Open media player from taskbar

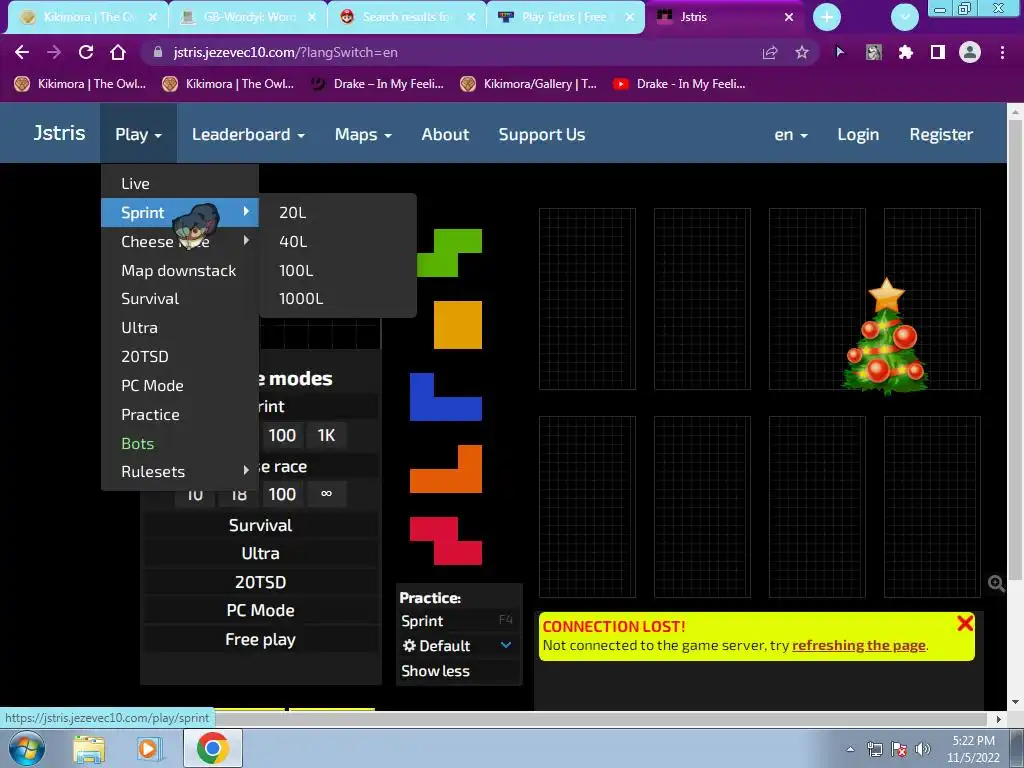149,749
